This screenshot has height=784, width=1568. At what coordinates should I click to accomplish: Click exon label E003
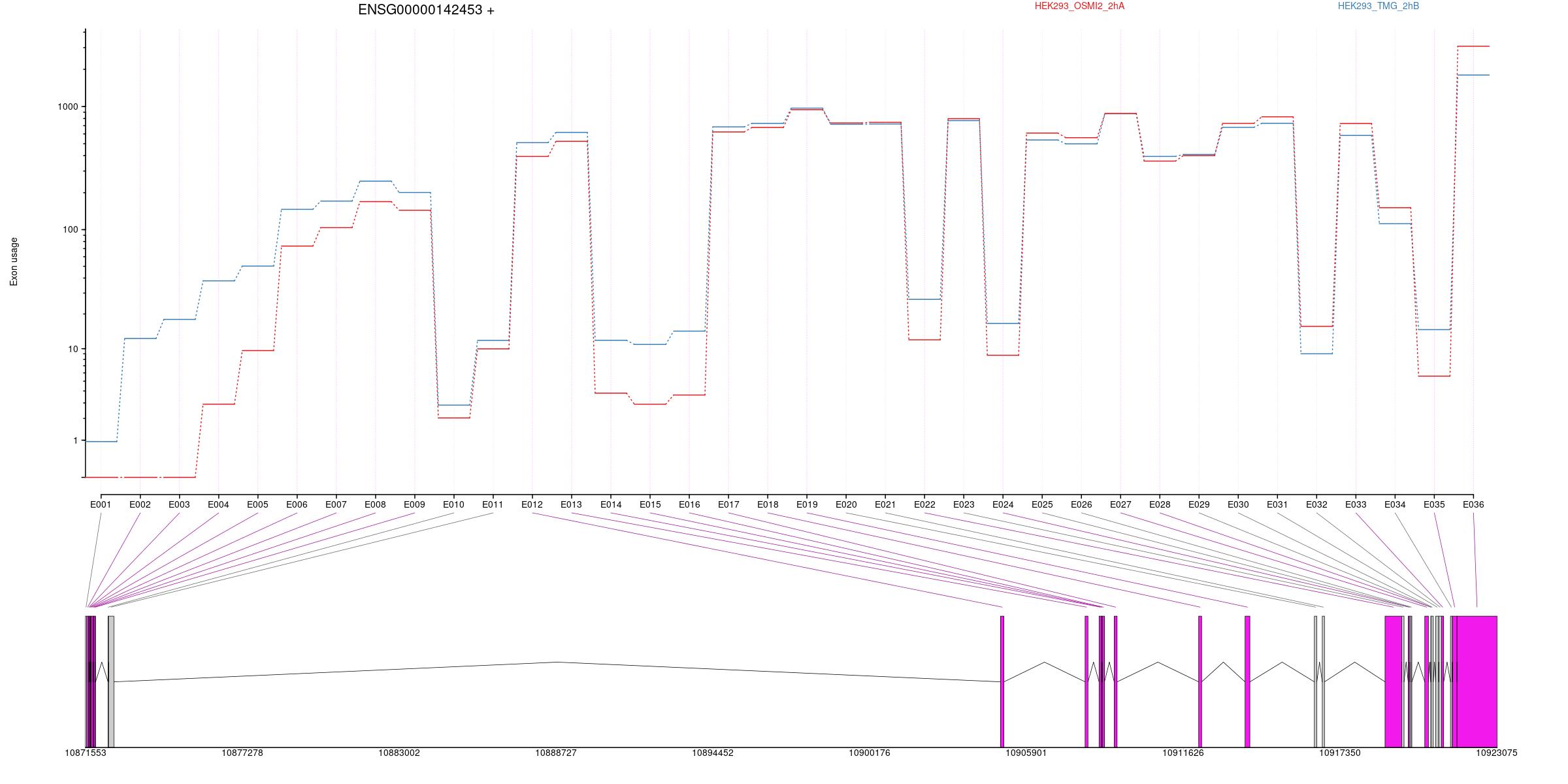pos(179,505)
